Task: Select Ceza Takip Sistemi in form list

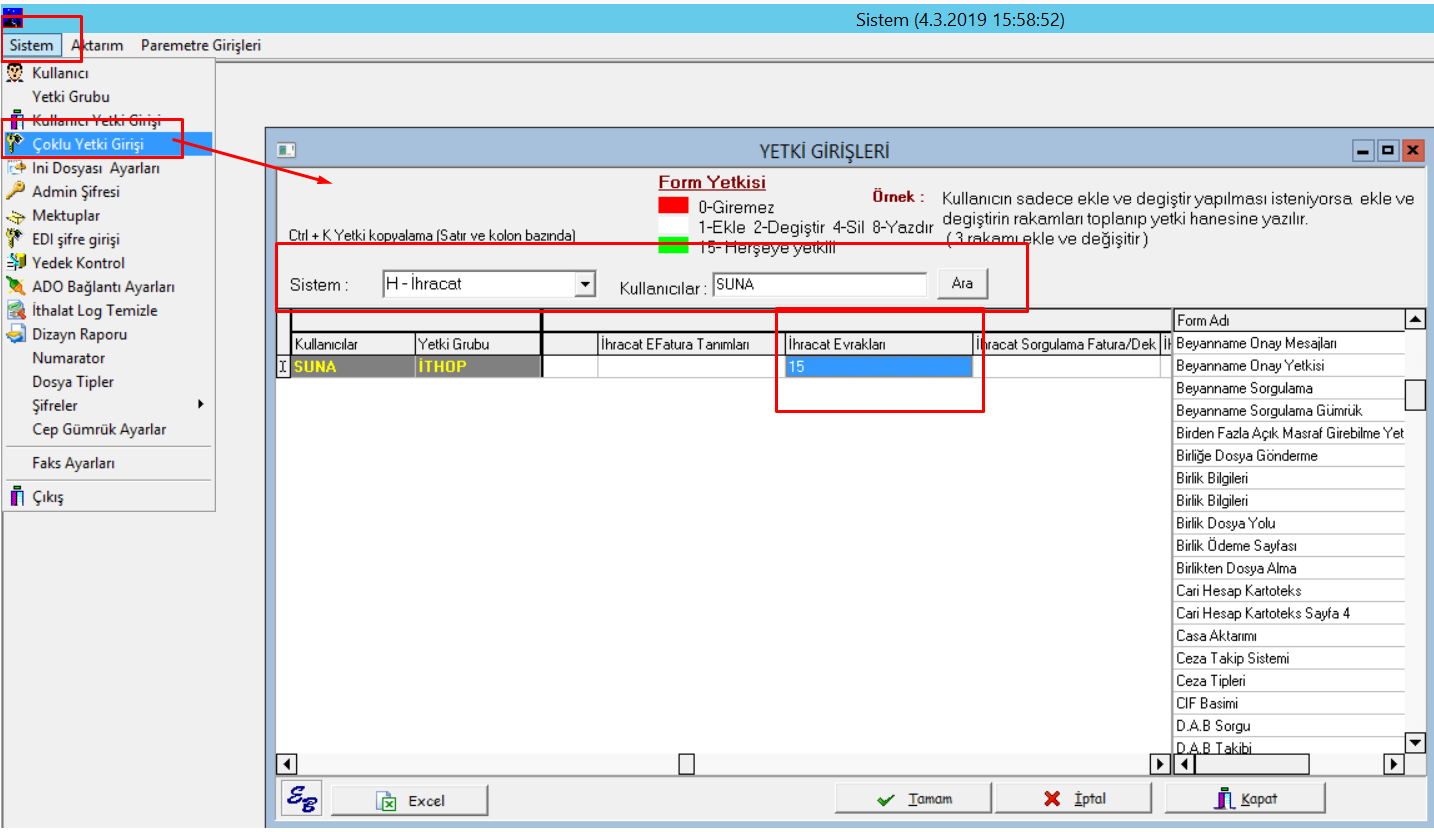Action: 1233,658
